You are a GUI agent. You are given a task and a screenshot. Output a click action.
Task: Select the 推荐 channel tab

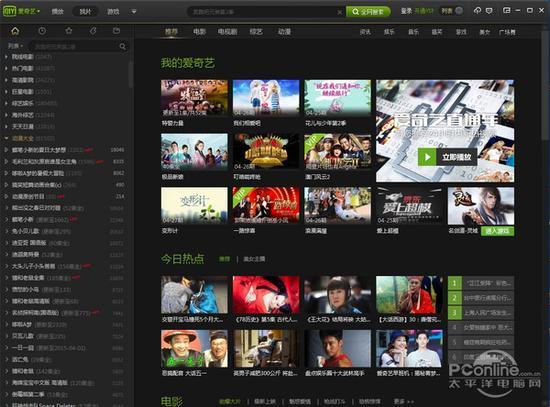171,32
